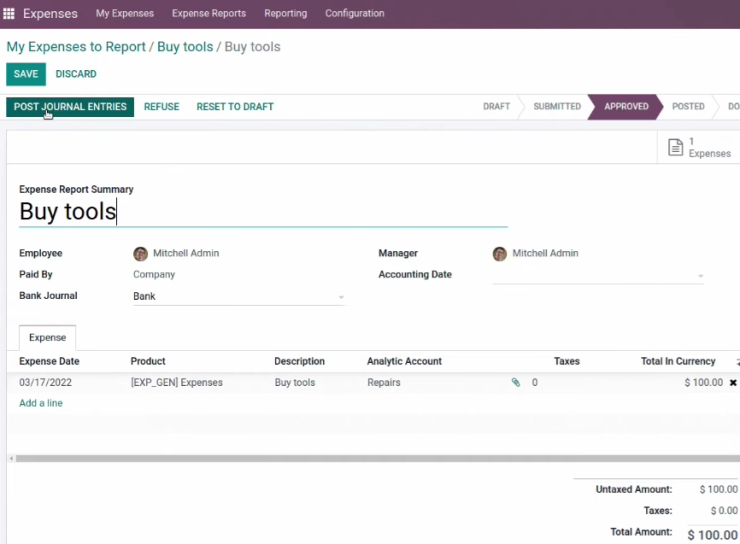
Task: Click the Approved status stage
Action: point(626,107)
